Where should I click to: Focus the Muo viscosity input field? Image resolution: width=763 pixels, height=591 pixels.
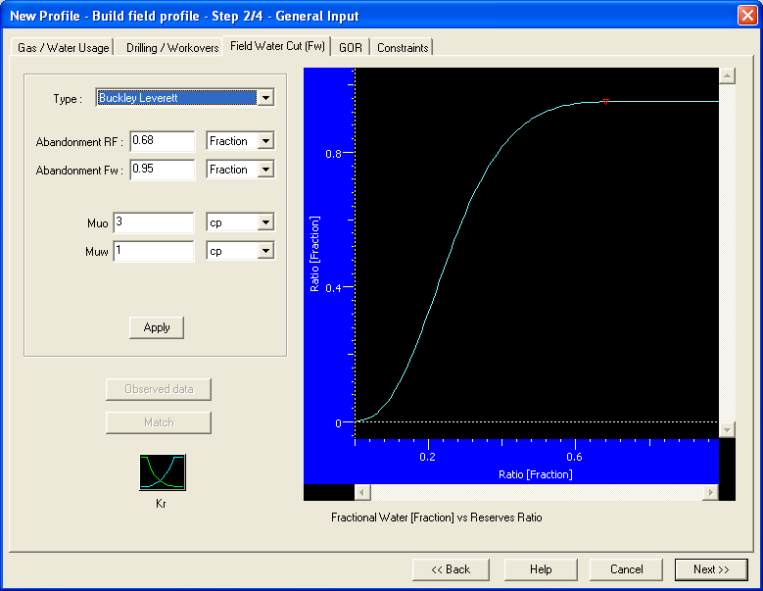(153, 222)
